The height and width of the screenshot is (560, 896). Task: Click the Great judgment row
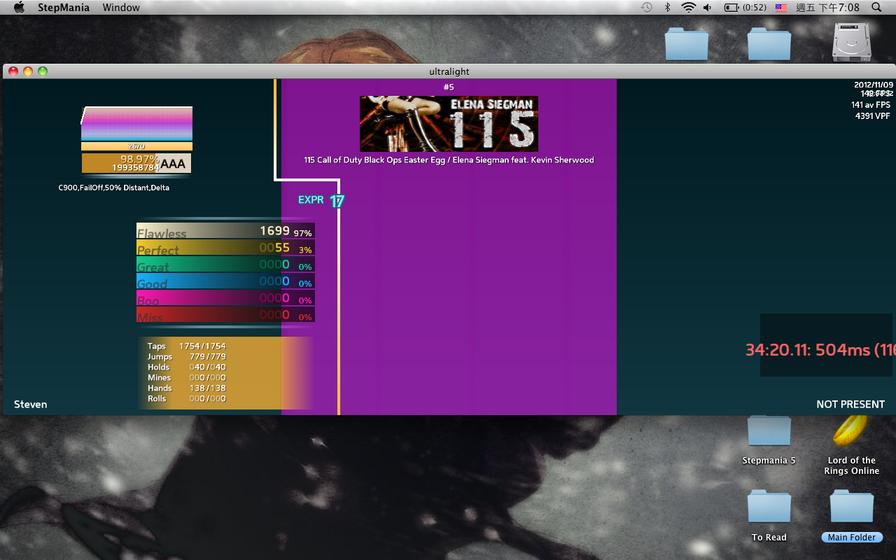tap(225, 265)
